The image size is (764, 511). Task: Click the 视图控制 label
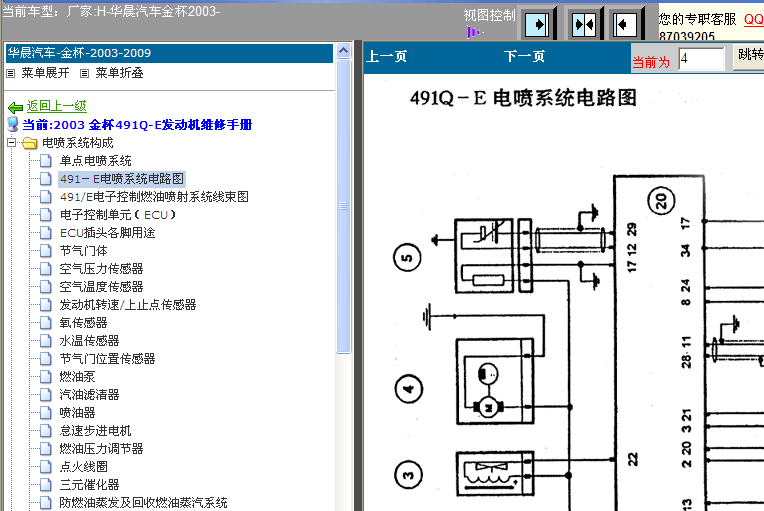tap(489, 16)
